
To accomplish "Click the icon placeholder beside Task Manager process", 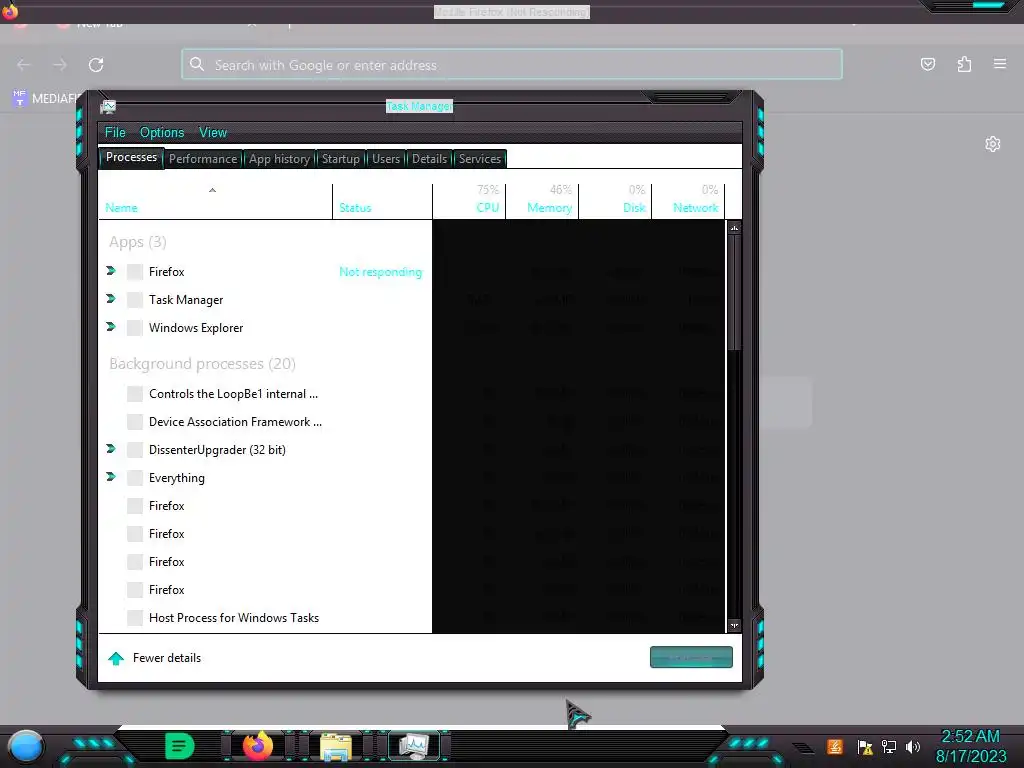I will click(135, 300).
